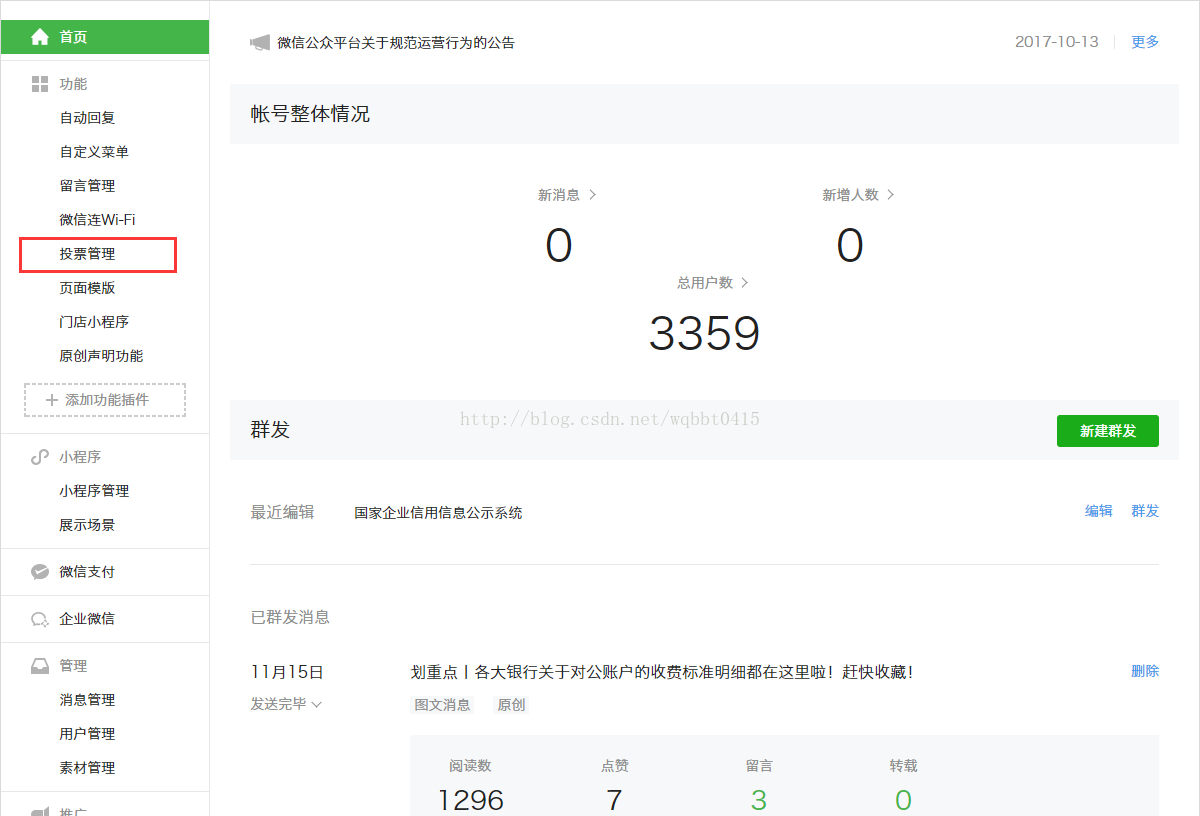Open 用户管理

(x=87, y=734)
